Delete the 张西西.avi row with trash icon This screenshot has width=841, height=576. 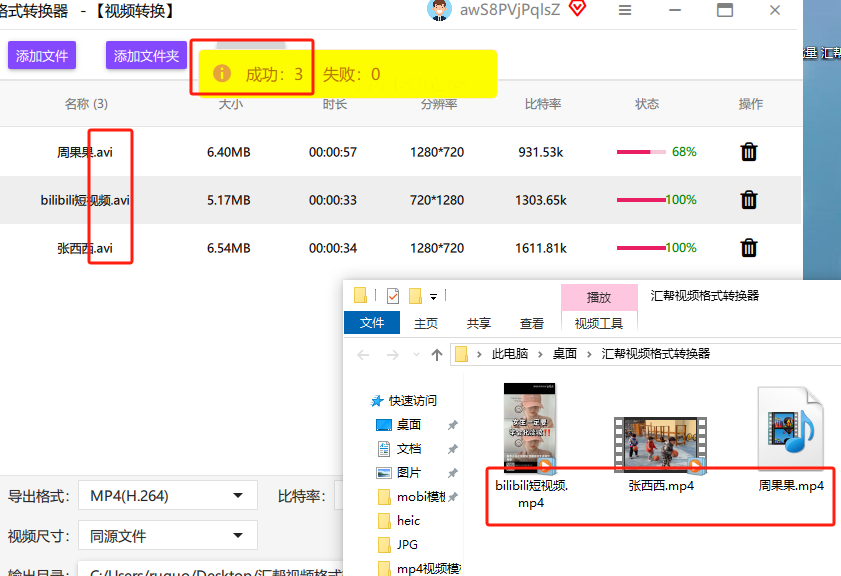(x=749, y=248)
